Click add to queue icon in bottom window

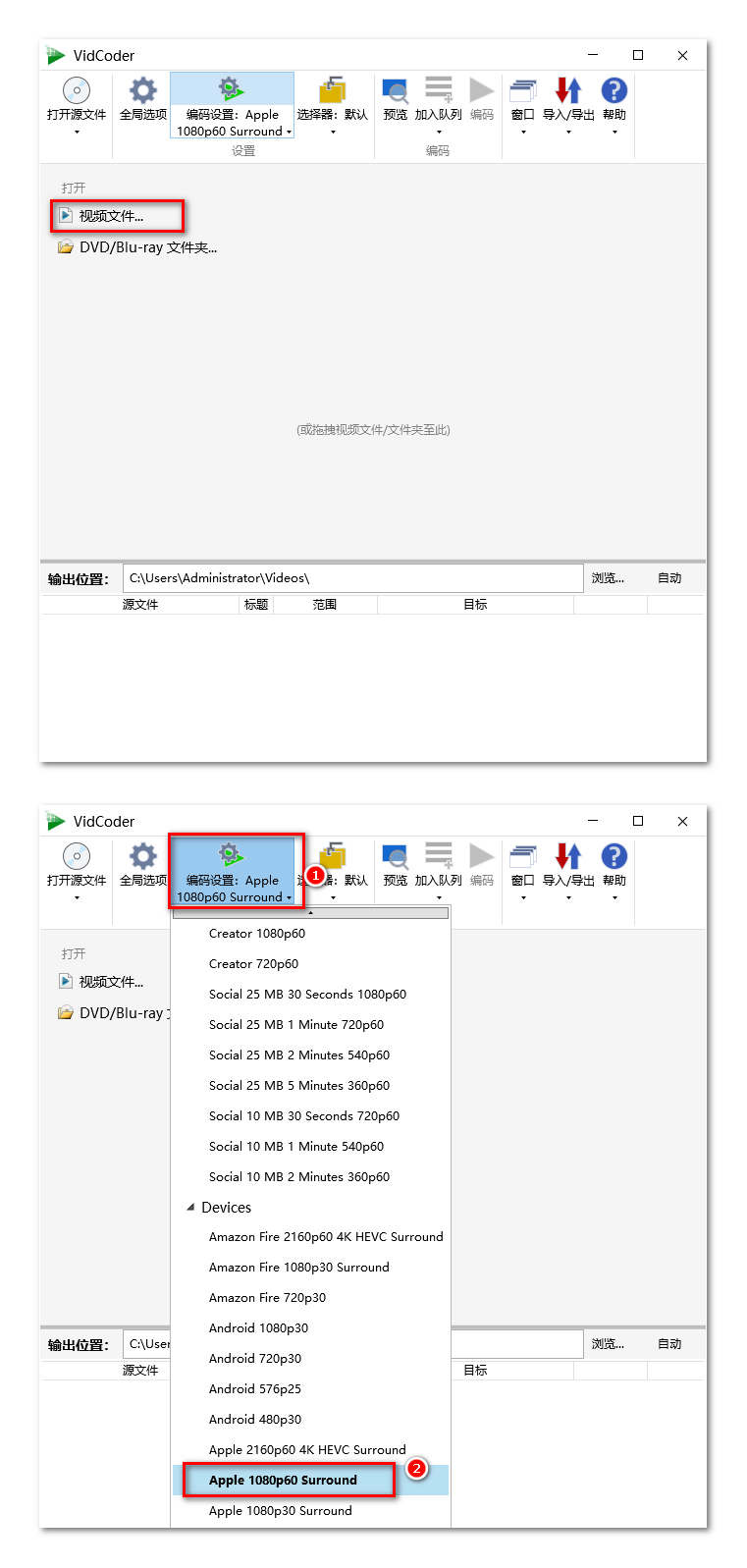(x=439, y=855)
